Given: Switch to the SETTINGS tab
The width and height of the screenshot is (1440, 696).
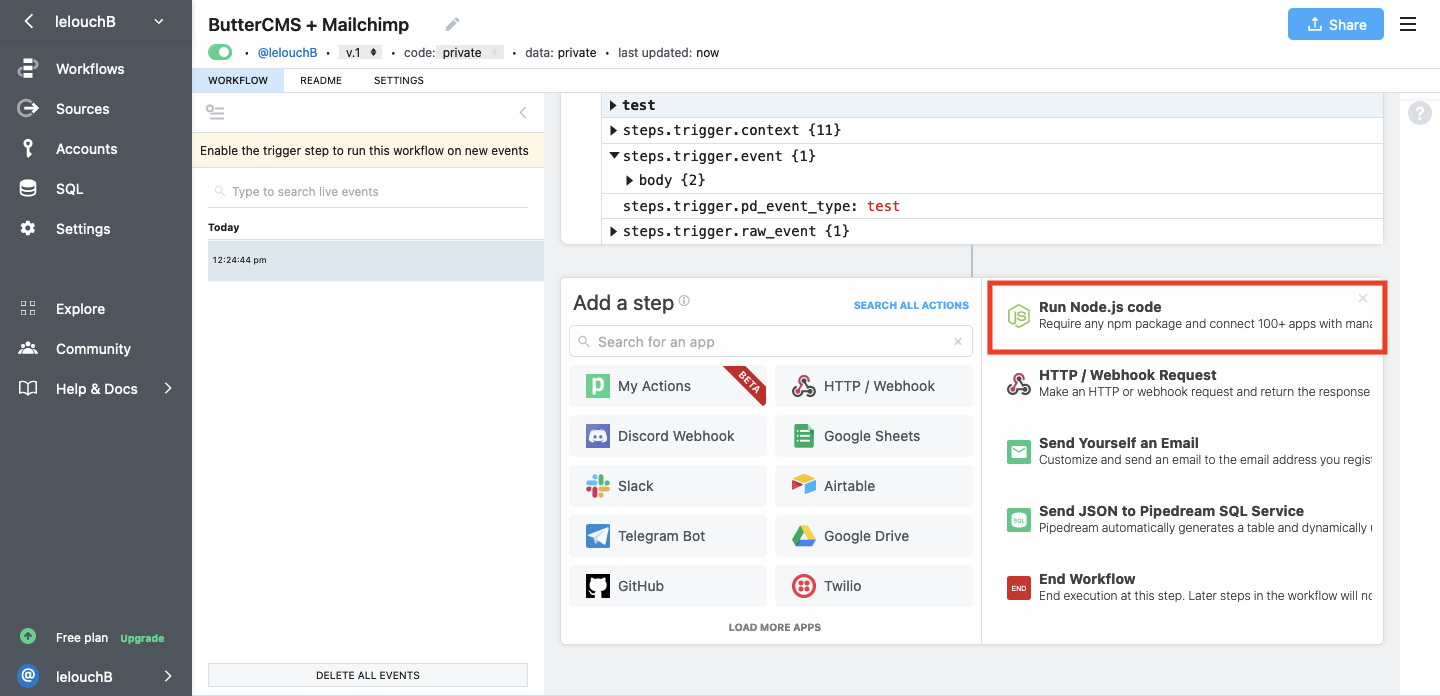Looking at the screenshot, I should (x=399, y=80).
